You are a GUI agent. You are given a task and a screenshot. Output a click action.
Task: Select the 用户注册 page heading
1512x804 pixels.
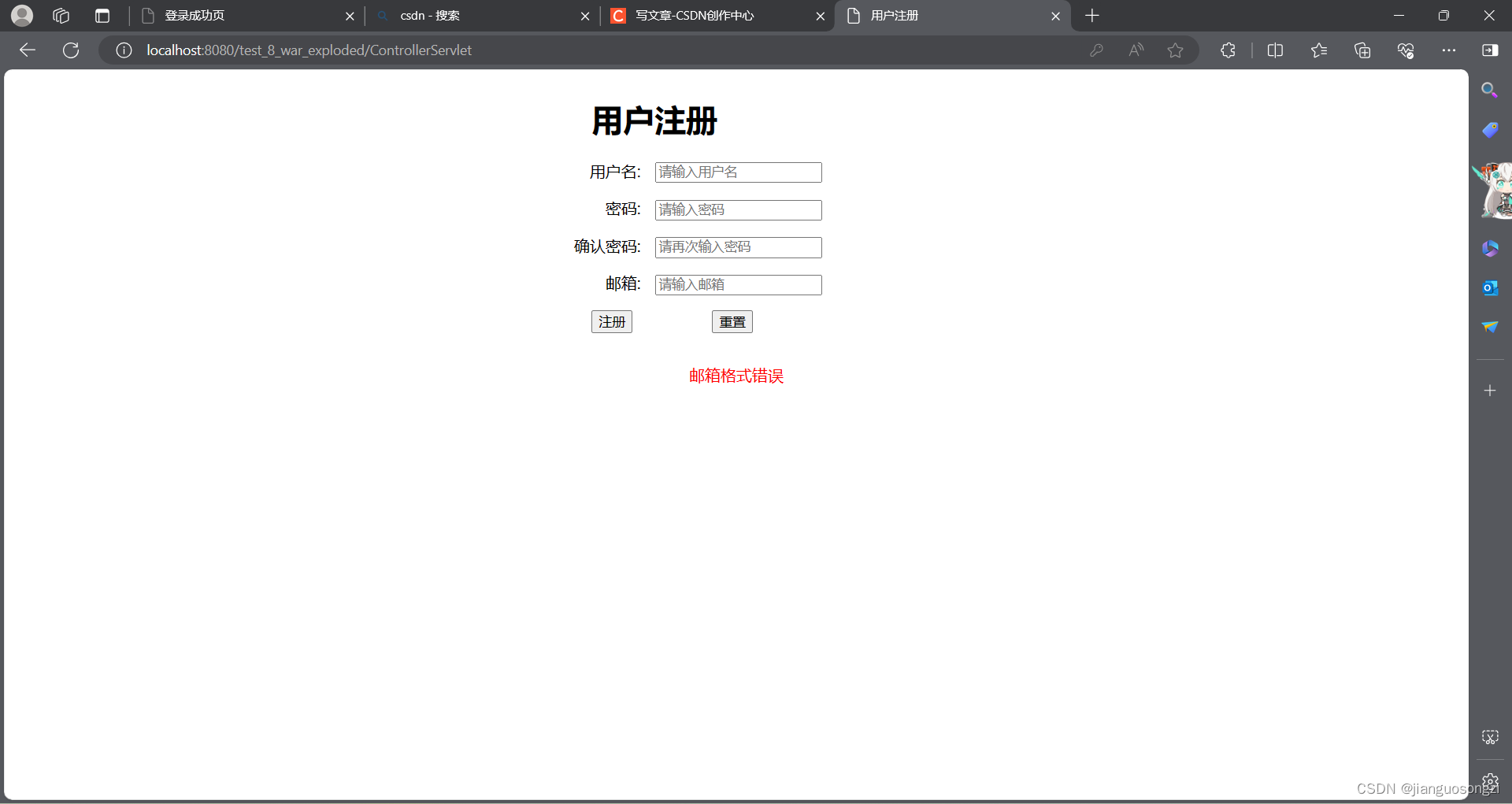(x=654, y=121)
